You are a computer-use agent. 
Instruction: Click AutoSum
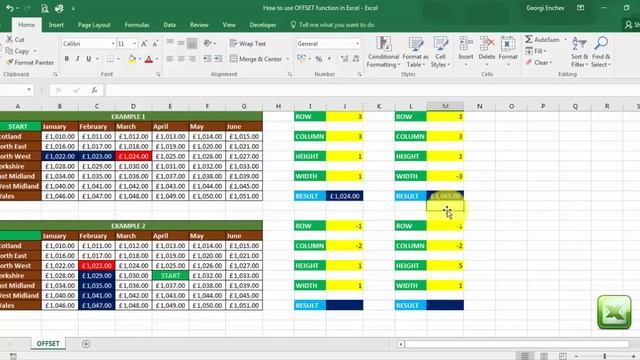click(x=542, y=40)
